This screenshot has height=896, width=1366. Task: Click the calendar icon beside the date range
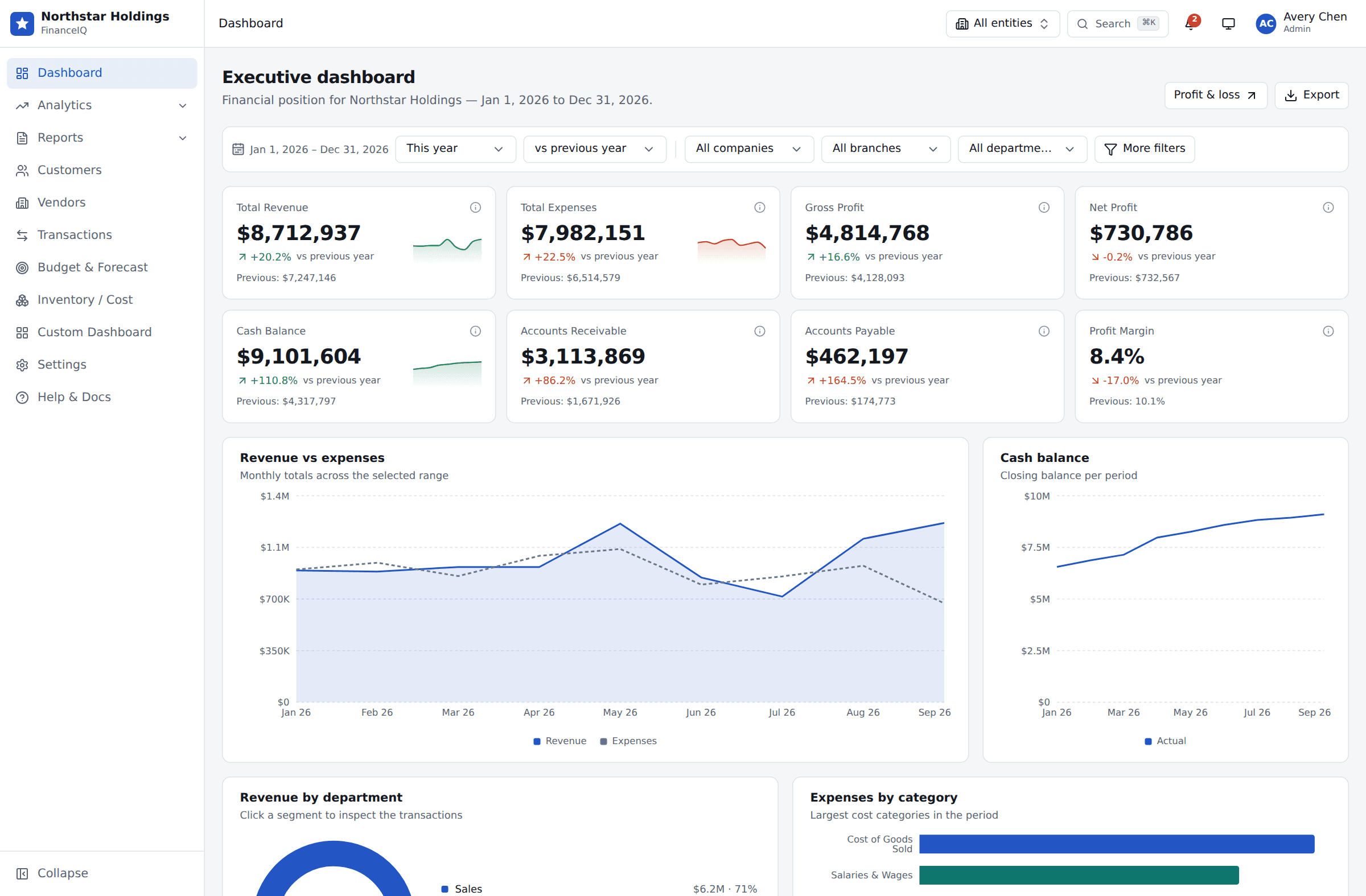tap(237, 149)
